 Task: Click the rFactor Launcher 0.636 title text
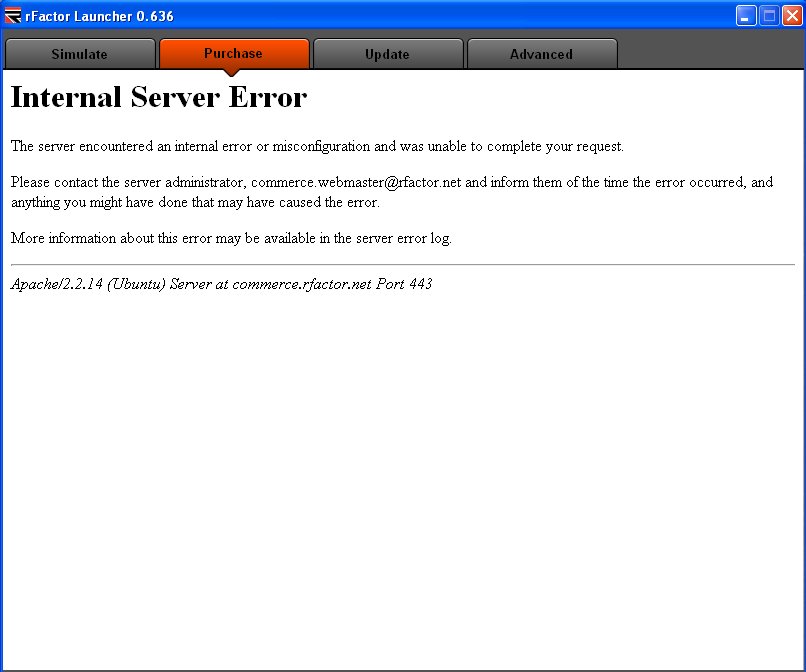pos(99,16)
